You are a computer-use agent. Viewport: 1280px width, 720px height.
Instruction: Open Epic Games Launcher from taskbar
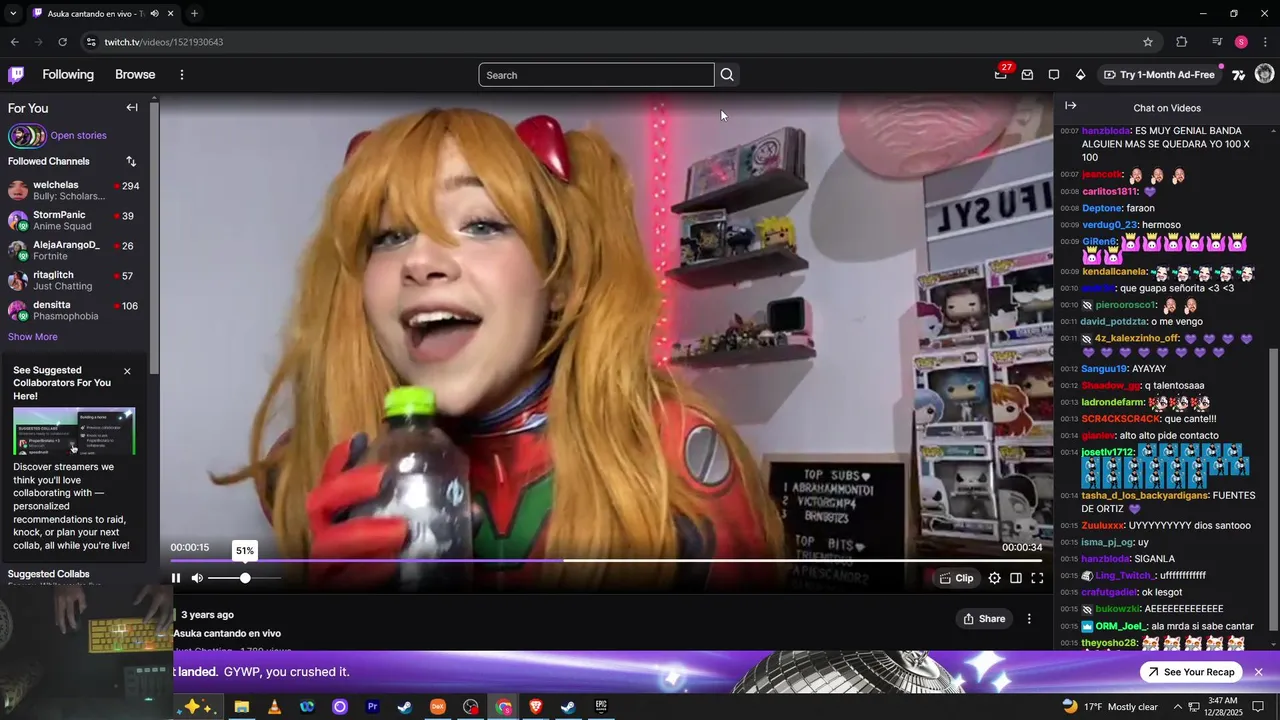(601, 707)
